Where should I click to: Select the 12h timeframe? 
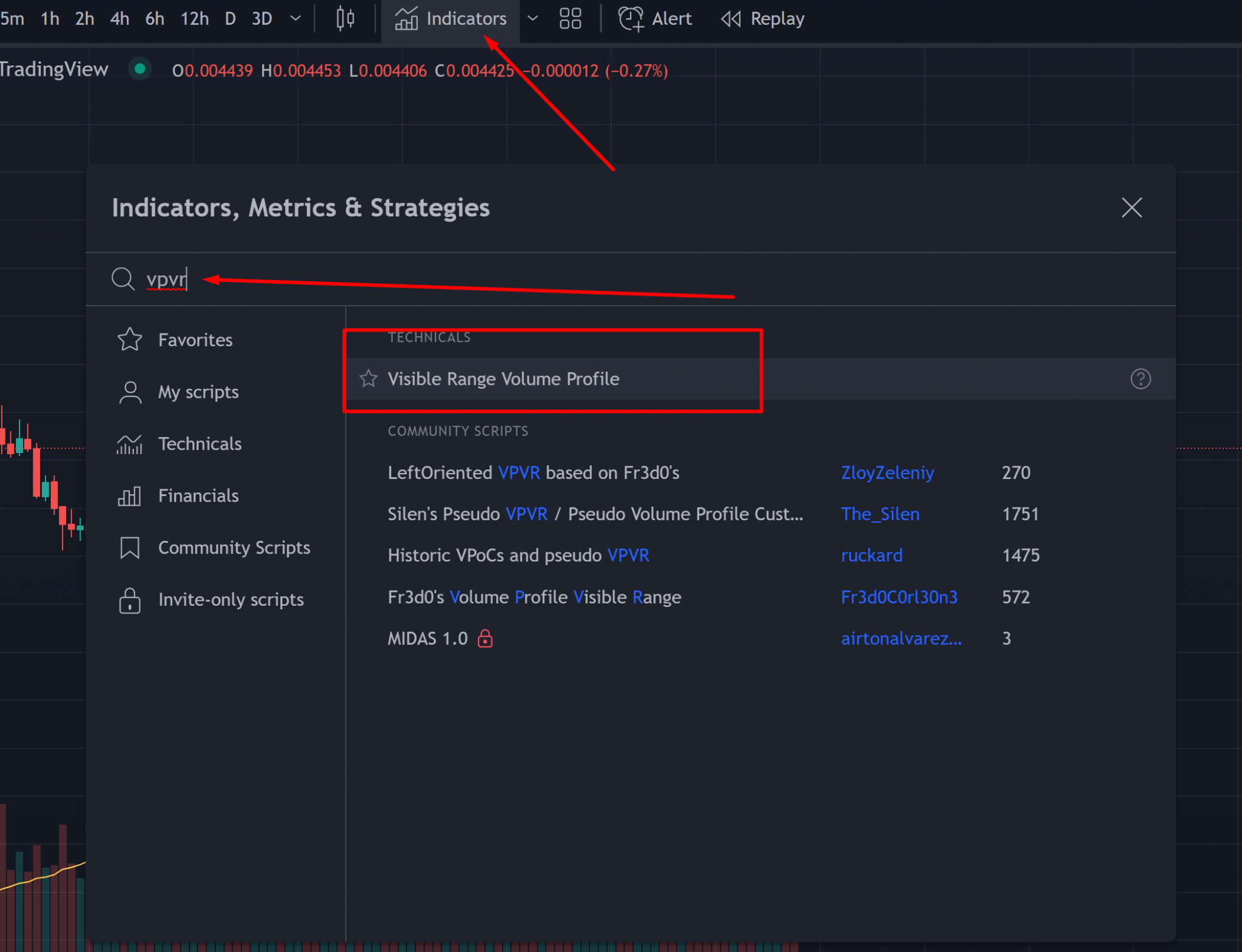click(x=195, y=19)
